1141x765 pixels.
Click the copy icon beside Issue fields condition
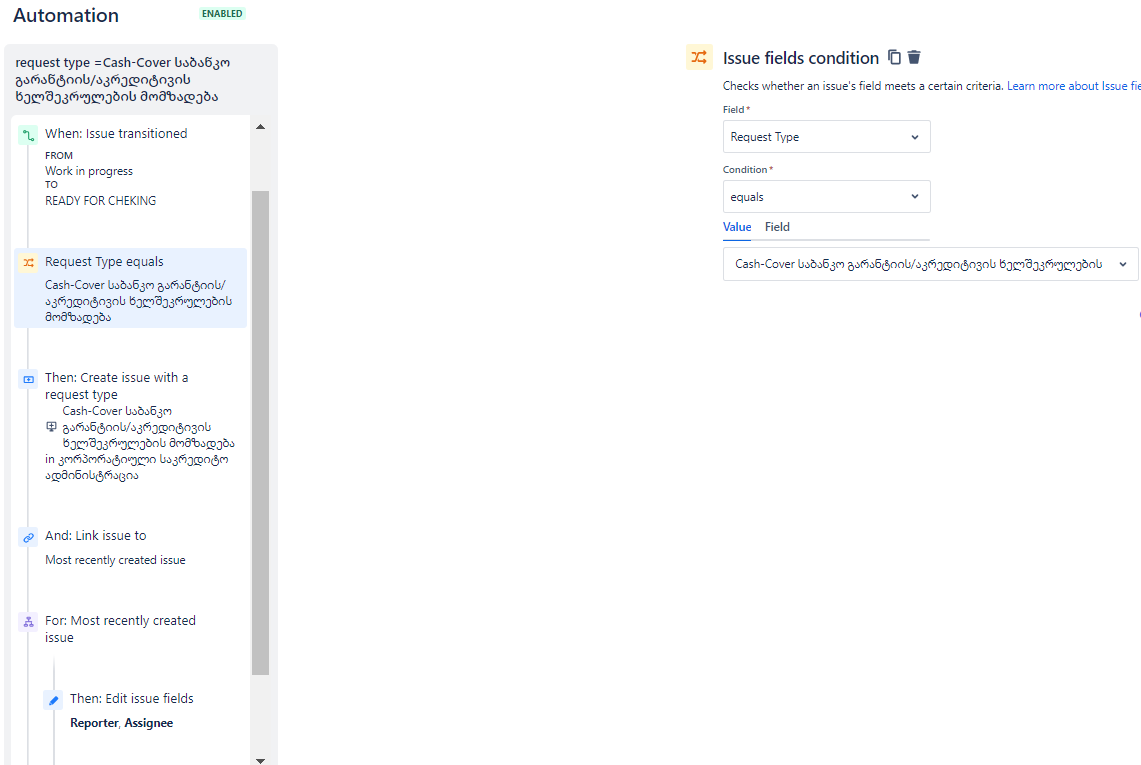pyautogui.click(x=893, y=57)
